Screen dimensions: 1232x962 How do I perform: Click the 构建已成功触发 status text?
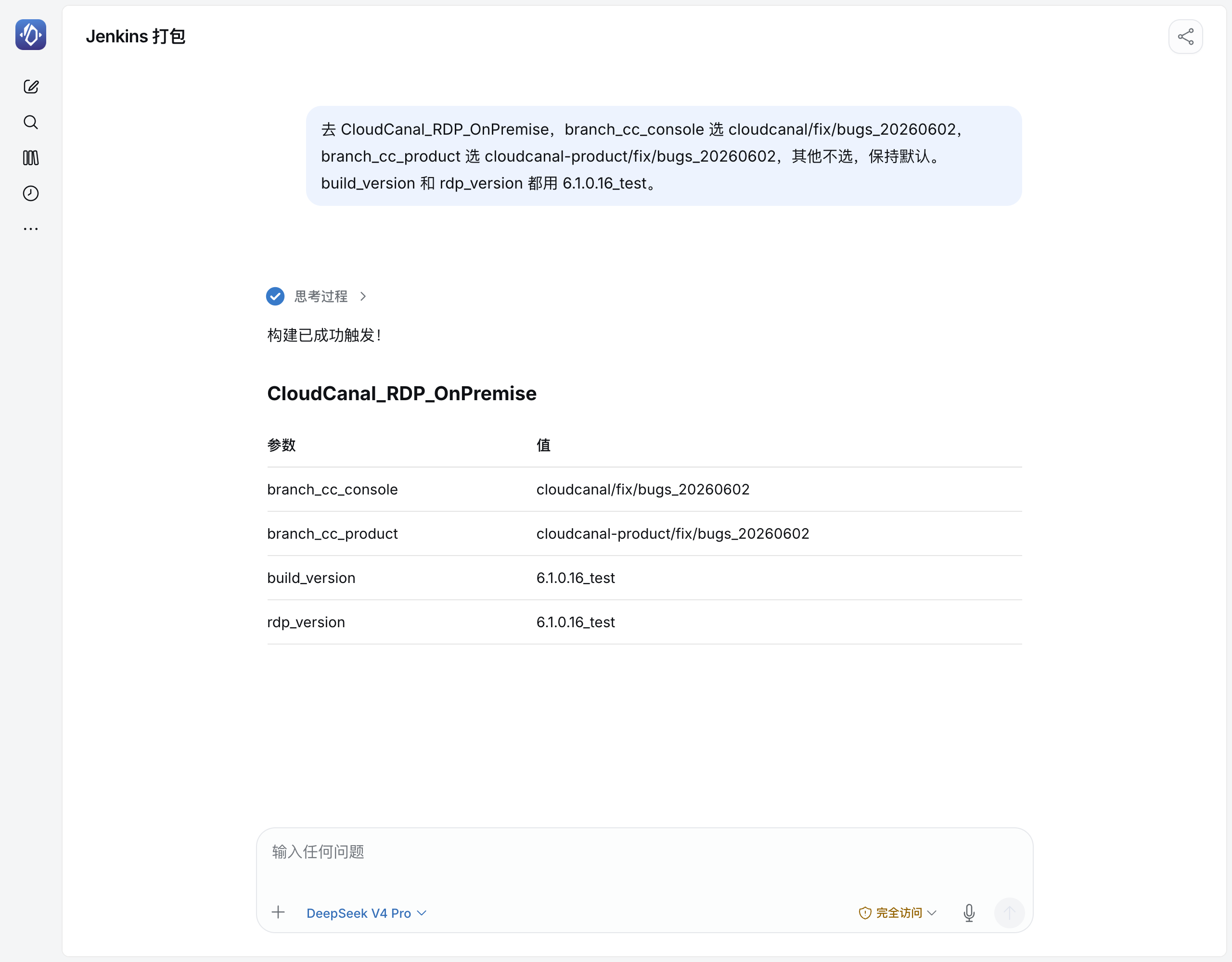click(x=324, y=335)
